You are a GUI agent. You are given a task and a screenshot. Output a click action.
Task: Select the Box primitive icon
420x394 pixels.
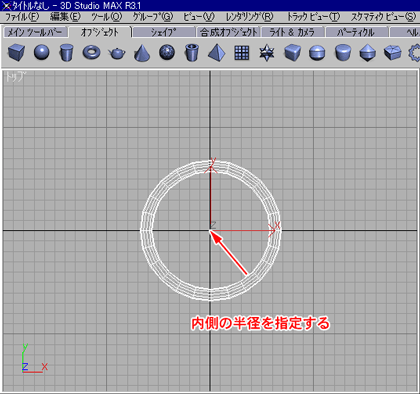click(x=16, y=53)
